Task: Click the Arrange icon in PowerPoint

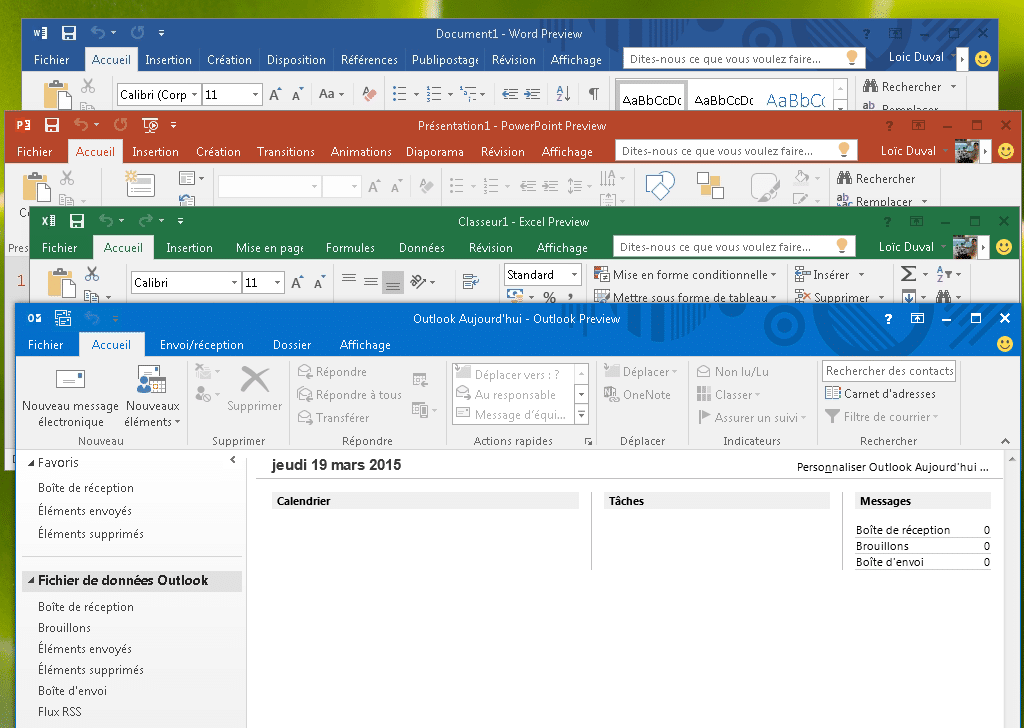Action: (710, 185)
